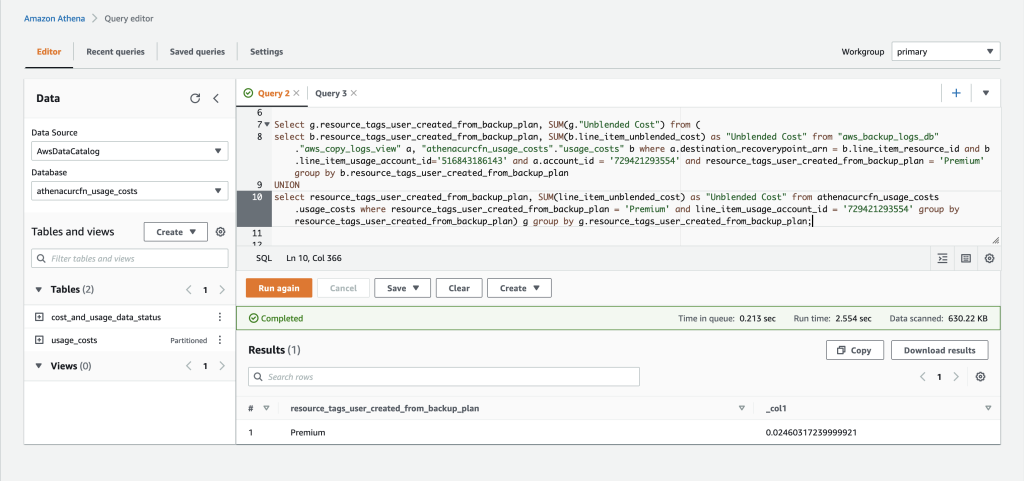Screen dimensions: 1024x481
Task: Click the editor keyboard shortcuts icon
Action: (x=966, y=258)
